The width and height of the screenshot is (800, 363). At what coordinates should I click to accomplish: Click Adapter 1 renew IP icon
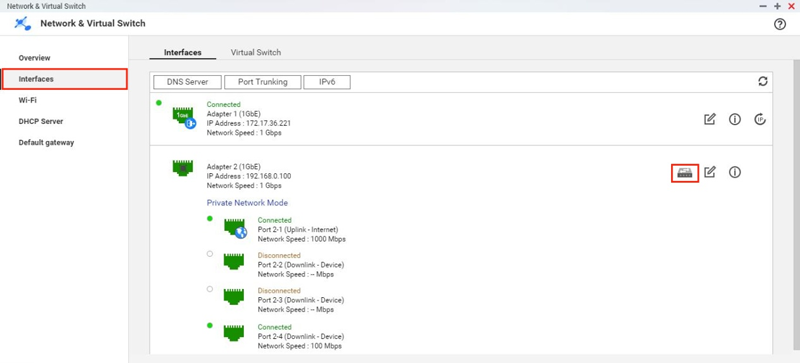760,119
